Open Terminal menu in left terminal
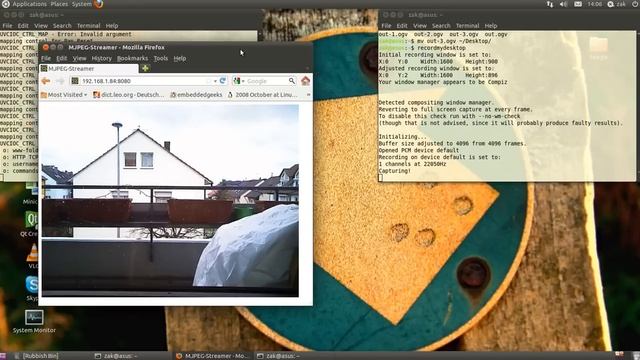 (x=89, y=26)
